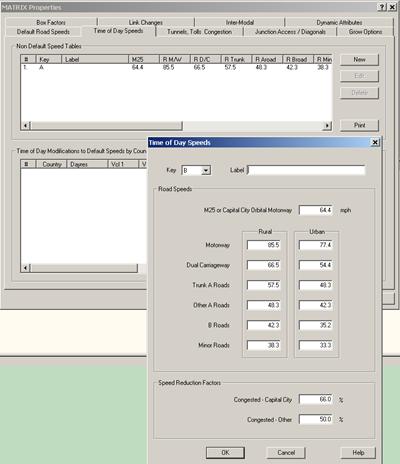Click the Label column header in speed table

[95, 59]
